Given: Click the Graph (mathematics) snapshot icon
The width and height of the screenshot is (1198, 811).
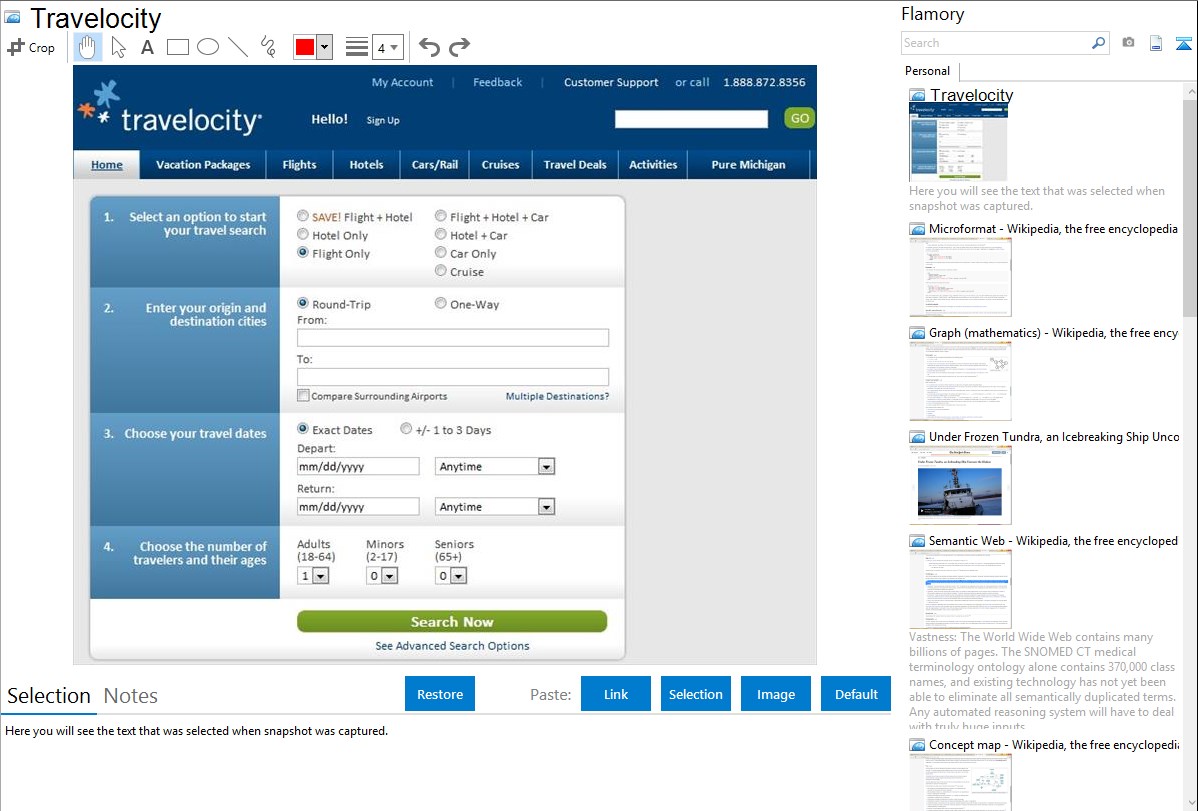Looking at the screenshot, I should point(917,333).
